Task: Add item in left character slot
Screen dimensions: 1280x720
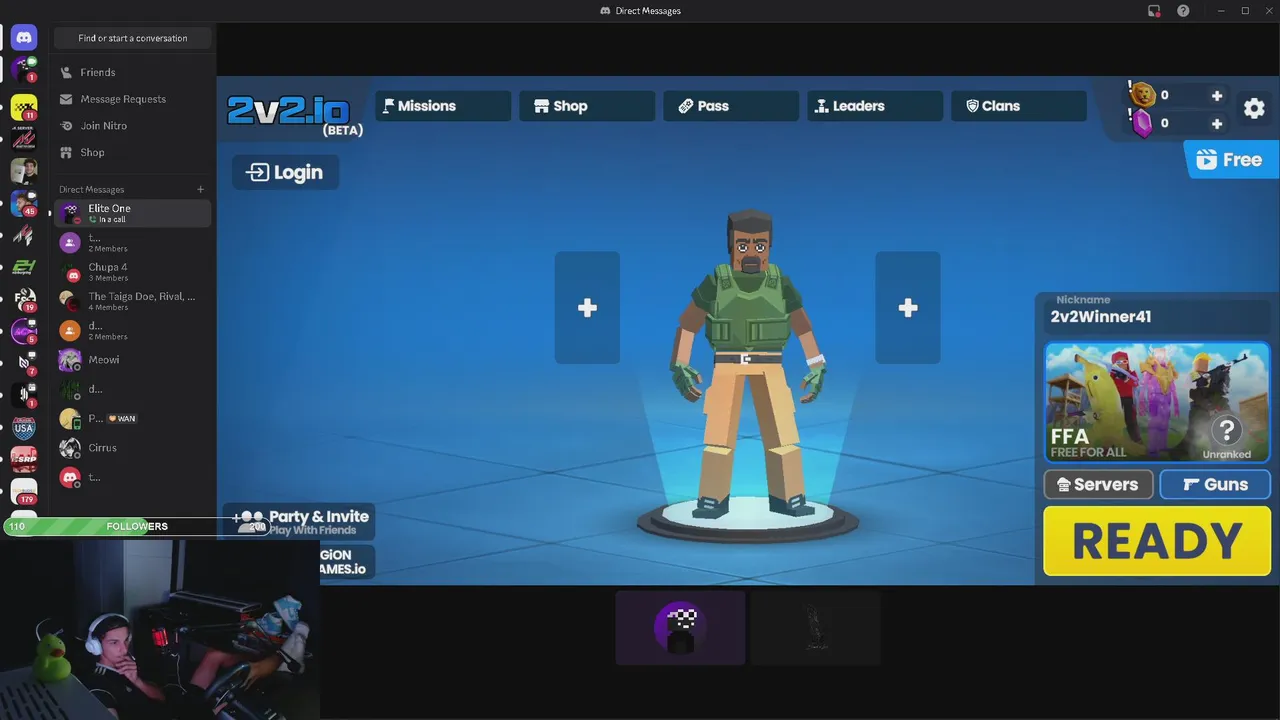Action: pyautogui.click(x=587, y=308)
